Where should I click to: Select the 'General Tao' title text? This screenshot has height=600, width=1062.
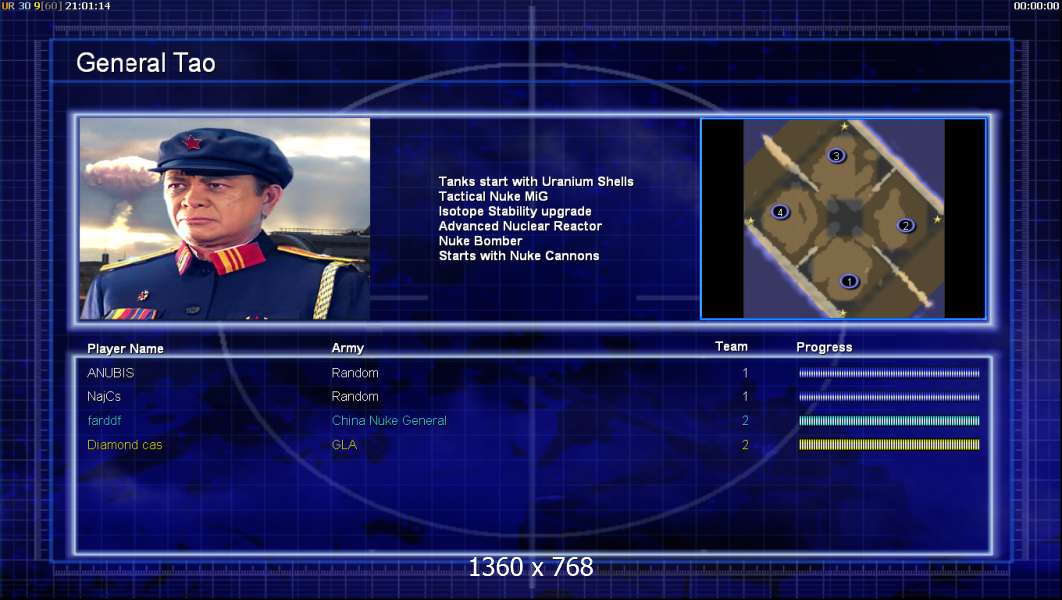point(146,63)
